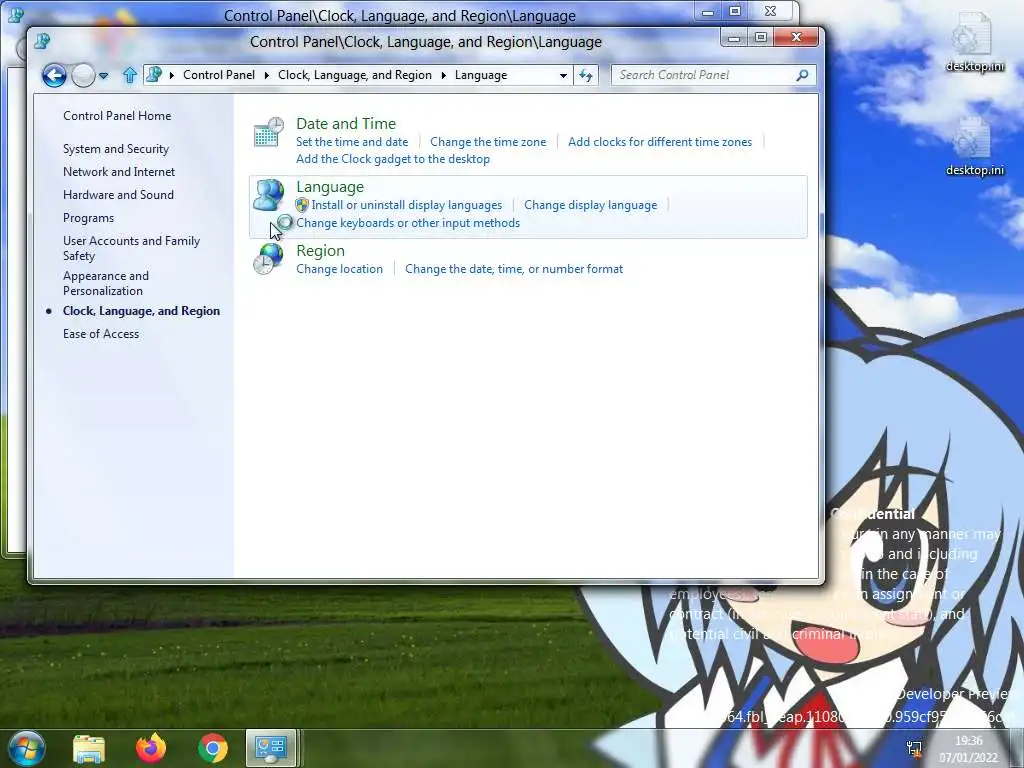This screenshot has width=1024, height=768.
Task: Refresh the Control Panel page
Action: (586, 75)
